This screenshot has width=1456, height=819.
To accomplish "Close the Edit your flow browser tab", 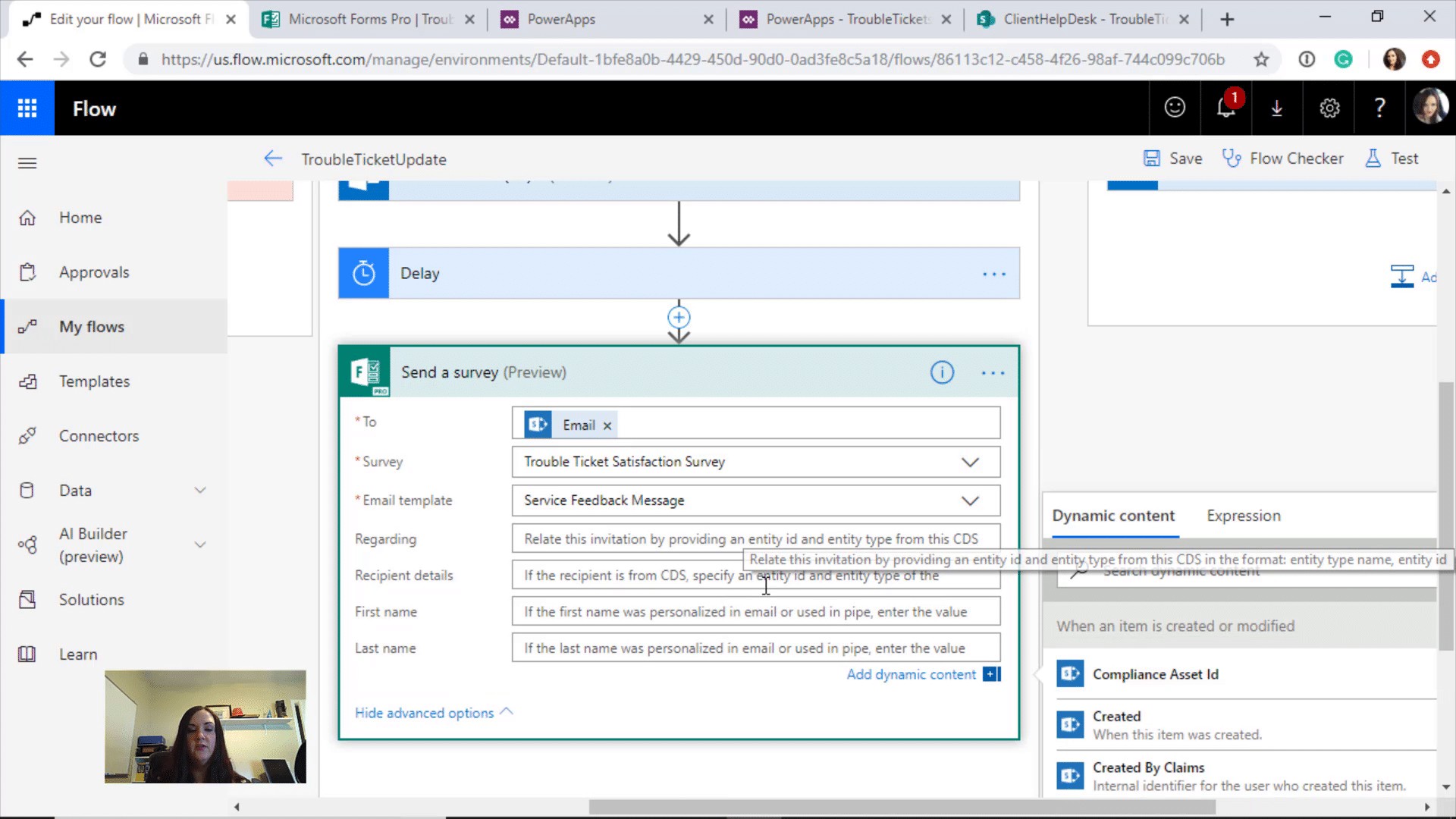I will (x=231, y=19).
